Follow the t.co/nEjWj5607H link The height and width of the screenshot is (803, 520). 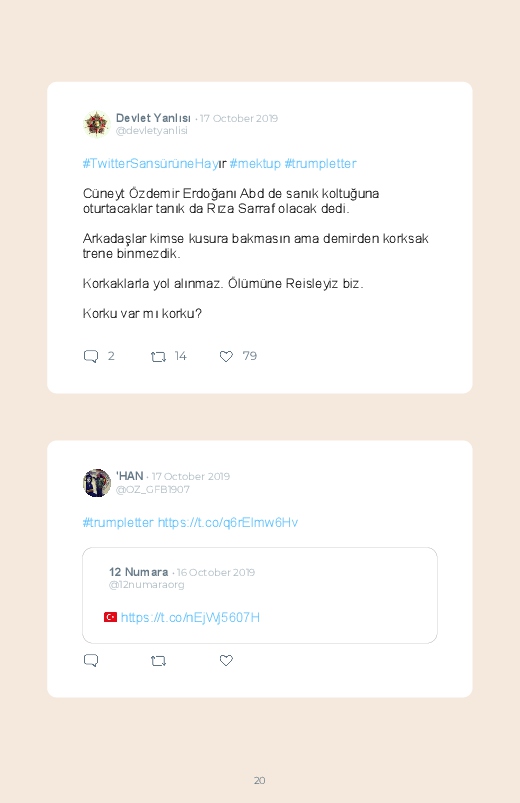pos(190,618)
